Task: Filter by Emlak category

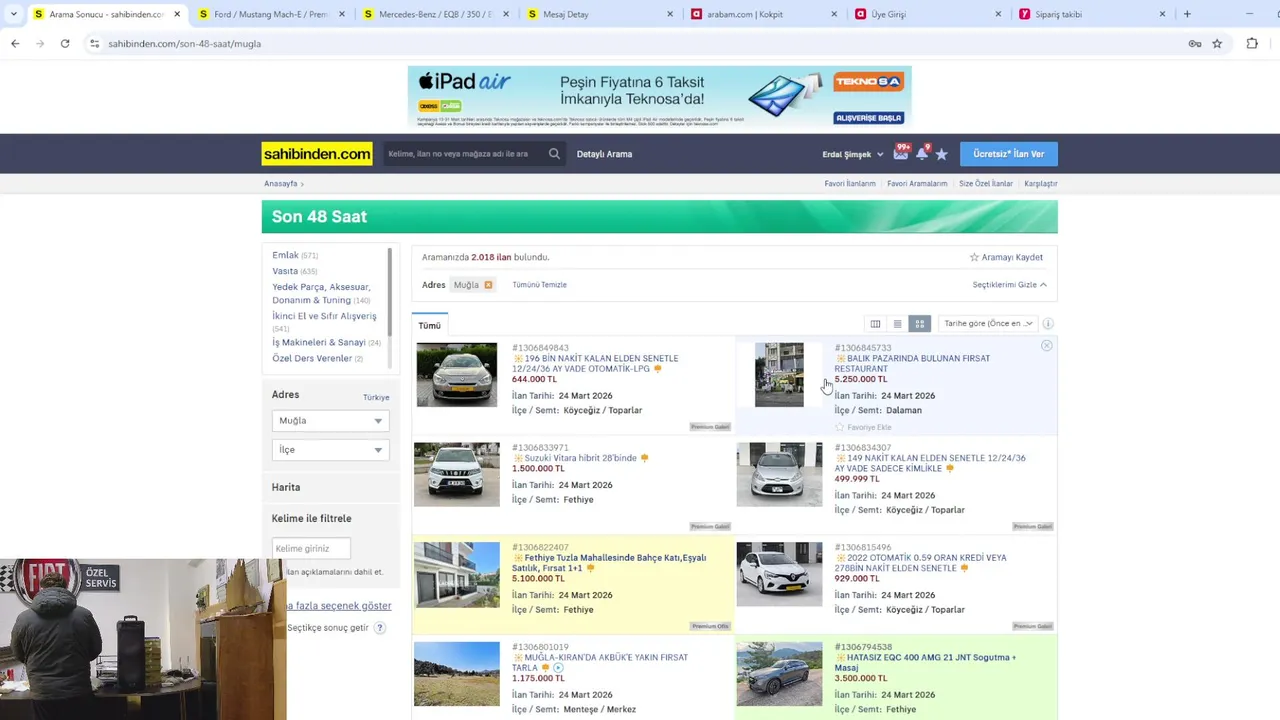Action: (285, 255)
